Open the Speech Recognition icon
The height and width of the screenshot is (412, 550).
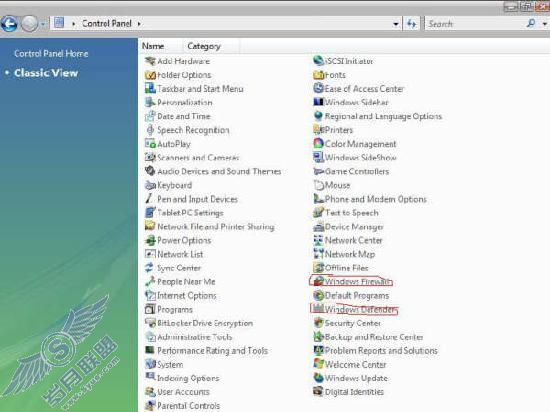click(x=150, y=130)
